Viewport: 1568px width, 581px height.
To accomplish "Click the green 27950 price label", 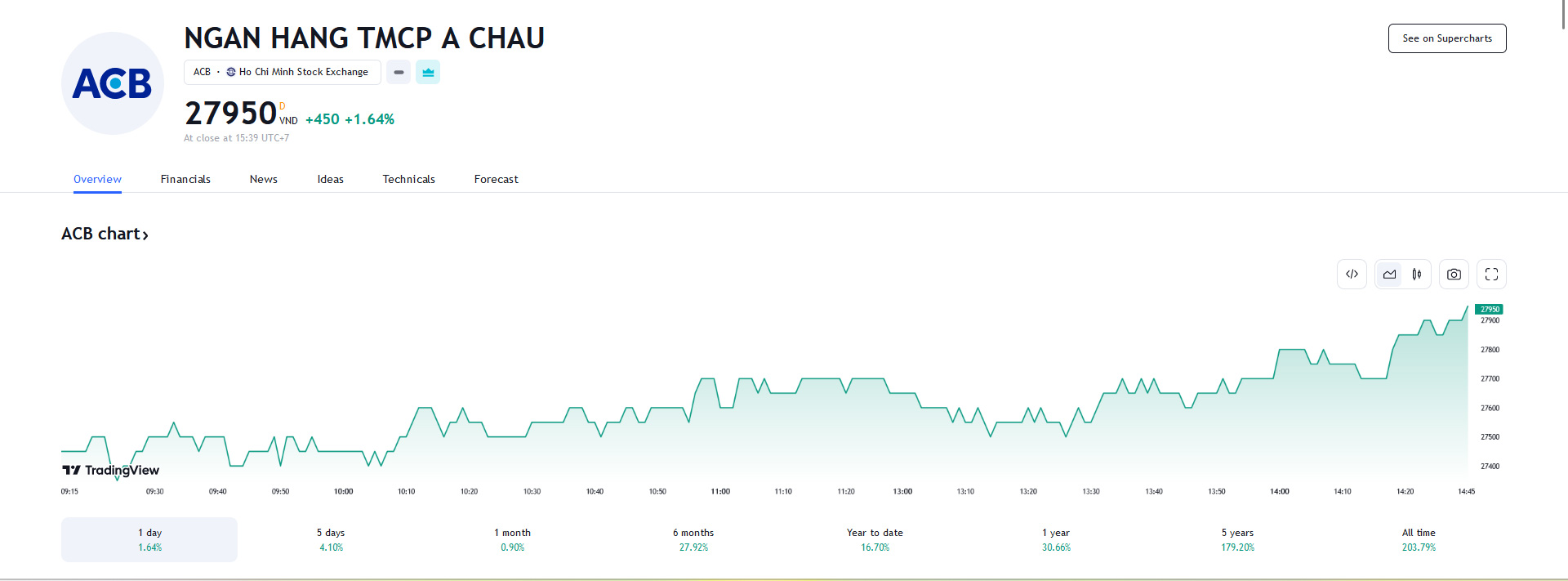I will (x=1489, y=309).
